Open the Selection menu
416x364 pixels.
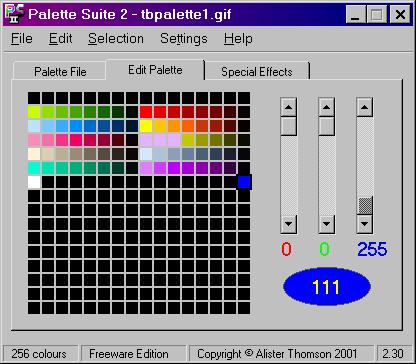coord(116,39)
